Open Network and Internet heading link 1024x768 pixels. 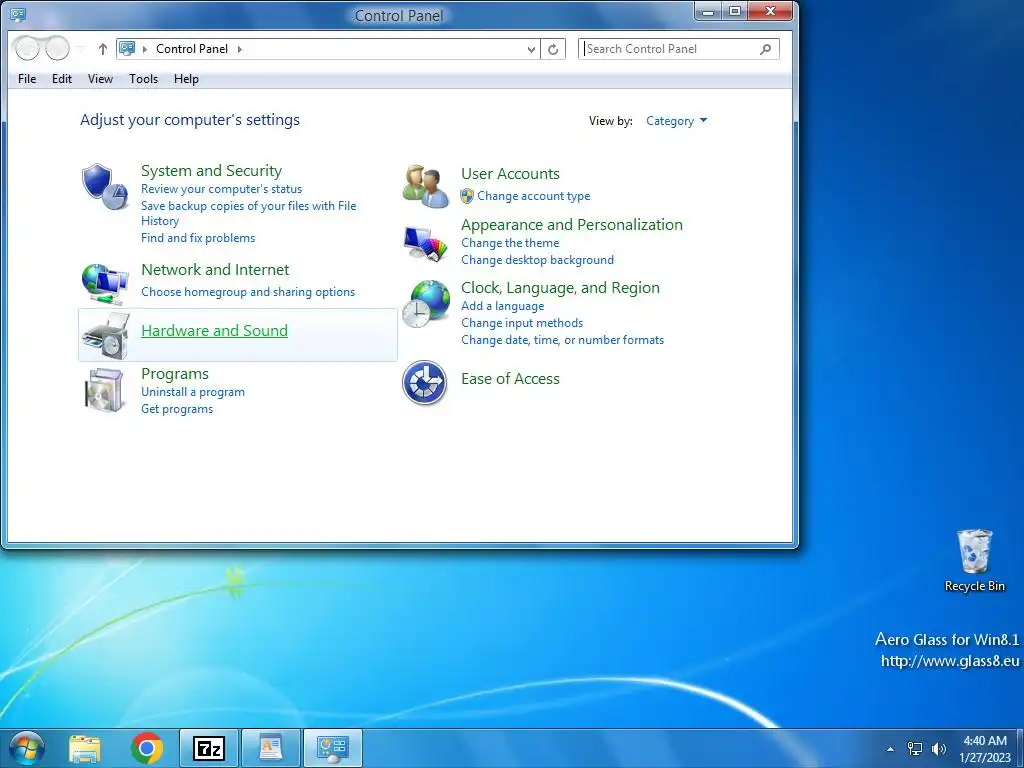tap(215, 270)
